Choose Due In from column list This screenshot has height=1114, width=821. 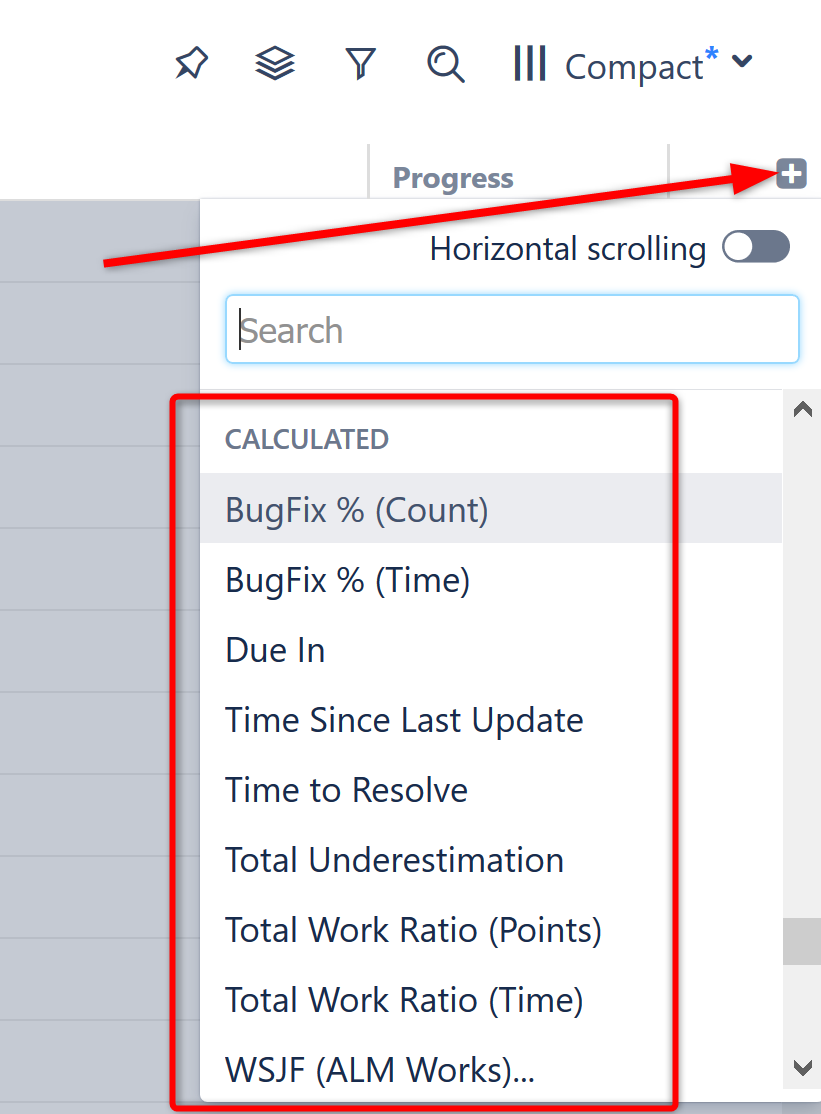275,650
